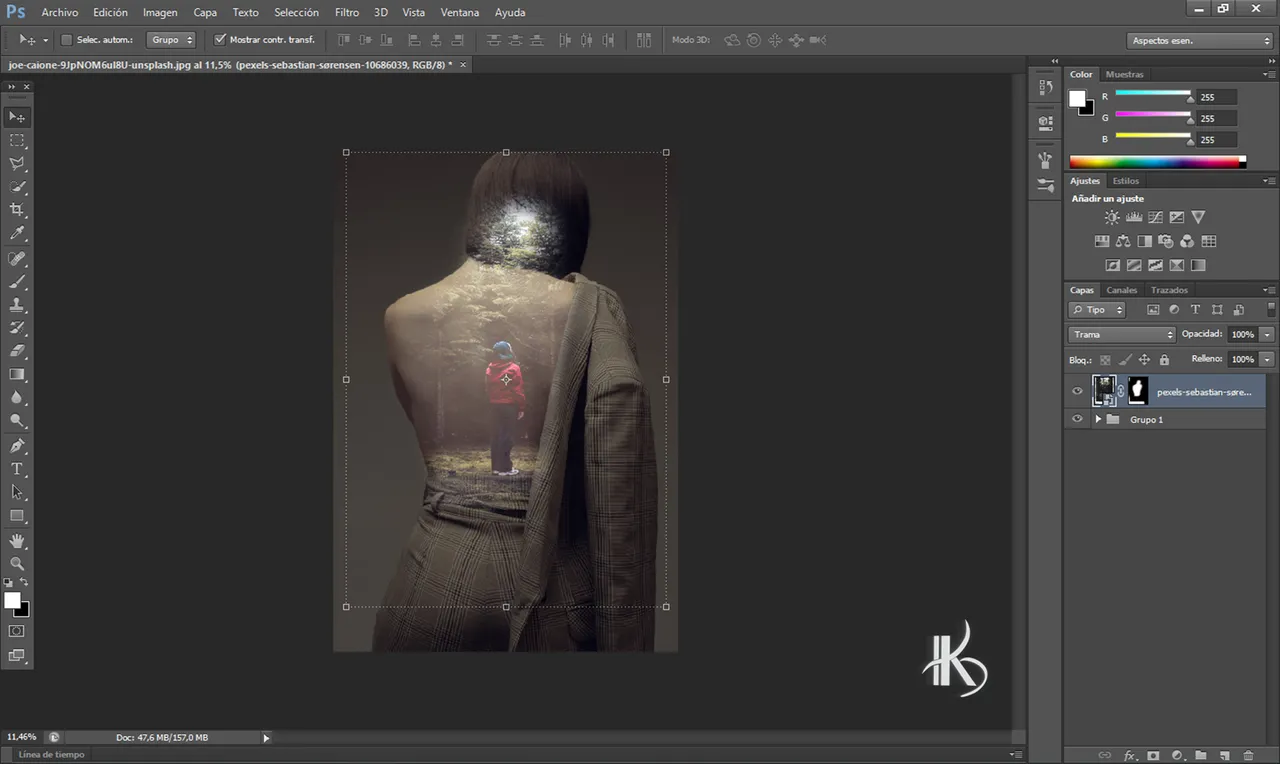This screenshot has width=1280, height=764.
Task: Open the Capas panel options menu
Action: coord(1270,290)
